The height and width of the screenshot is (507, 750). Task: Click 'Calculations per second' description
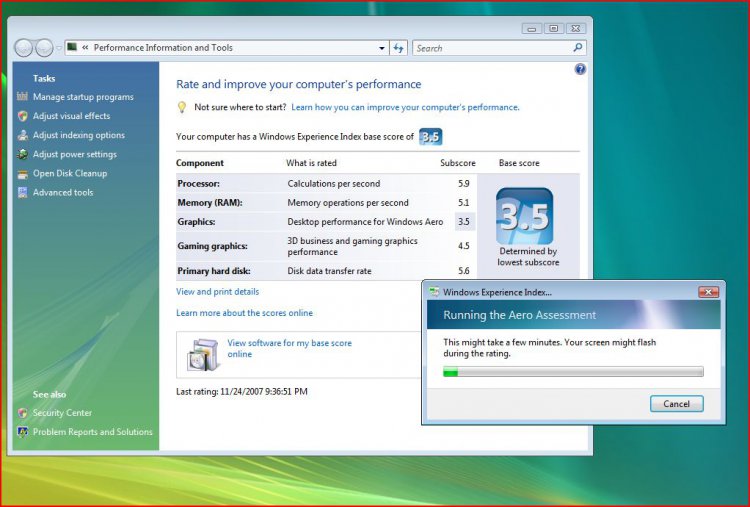pyautogui.click(x=334, y=184)
